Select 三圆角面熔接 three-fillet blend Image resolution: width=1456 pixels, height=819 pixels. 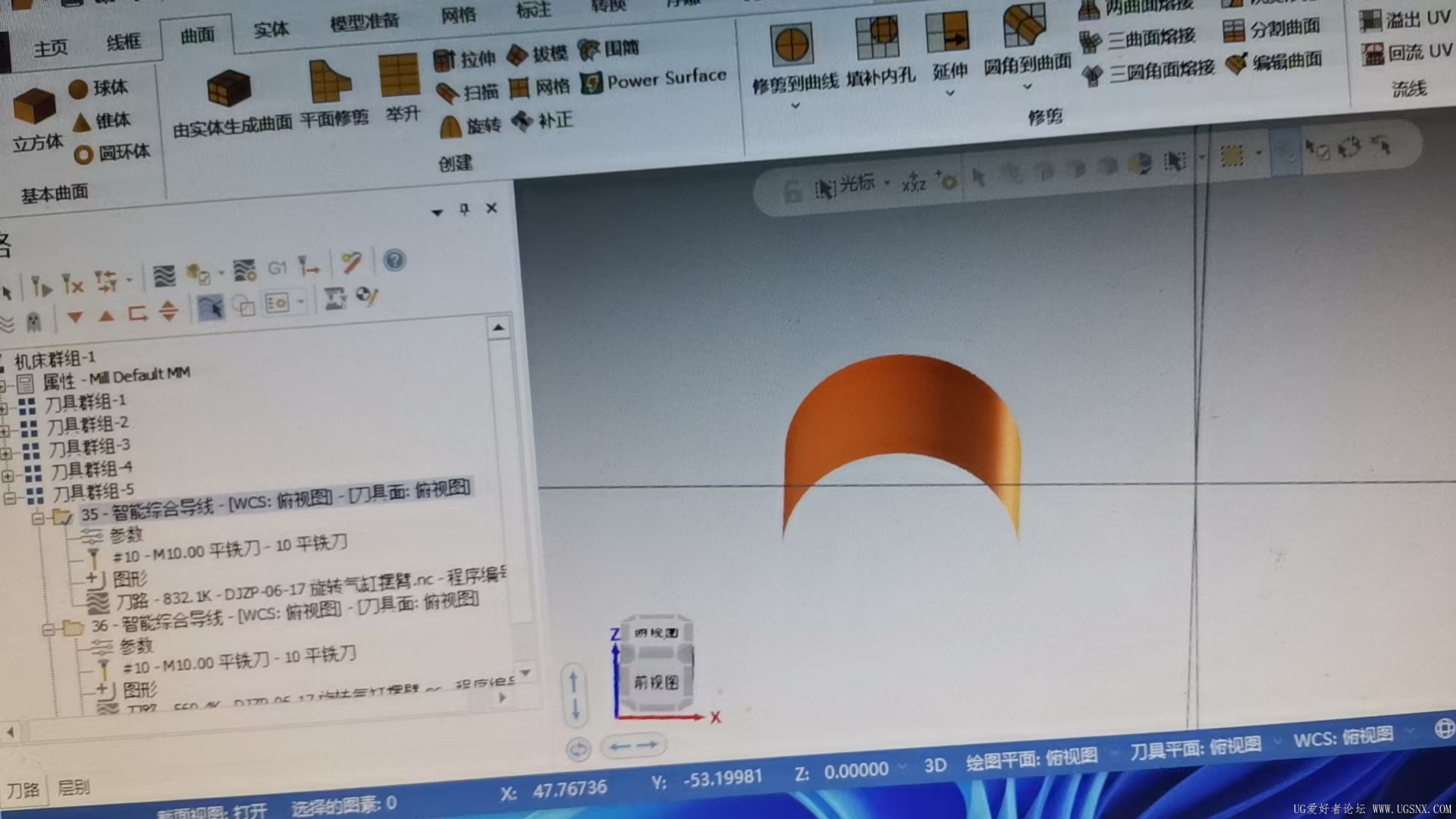(1147, 73)
